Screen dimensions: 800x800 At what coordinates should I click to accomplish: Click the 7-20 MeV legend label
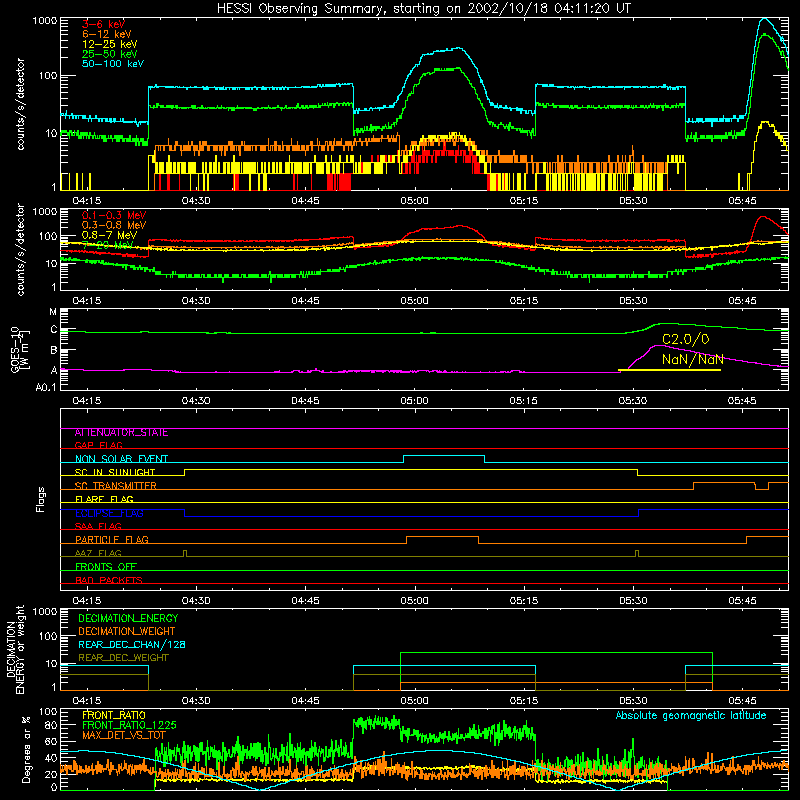pos(108,245)
